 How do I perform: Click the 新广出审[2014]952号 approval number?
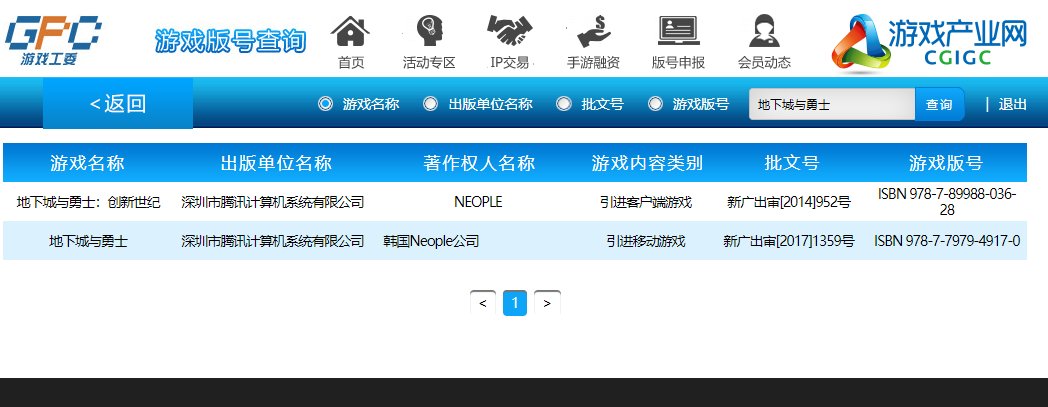(789, 202)
